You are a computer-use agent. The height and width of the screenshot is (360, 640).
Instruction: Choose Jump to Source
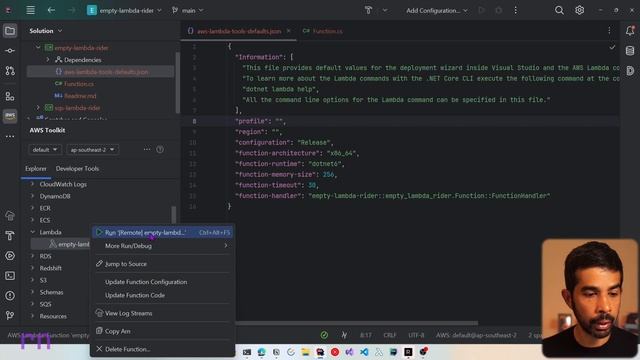(x=163, y=264)
